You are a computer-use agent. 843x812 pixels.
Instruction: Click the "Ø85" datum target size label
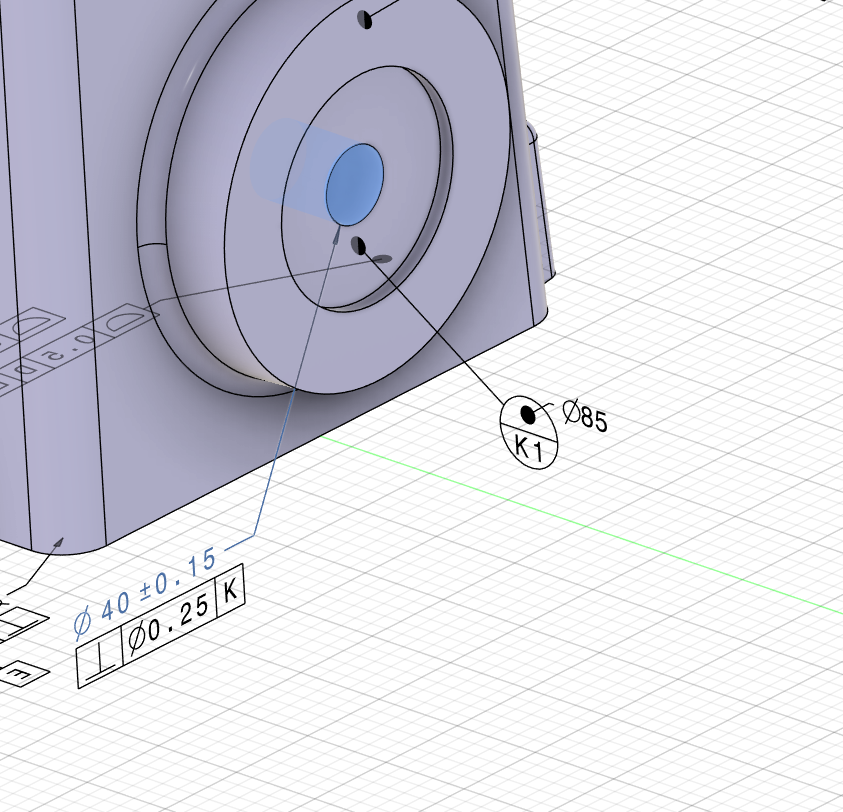point(585,416)
